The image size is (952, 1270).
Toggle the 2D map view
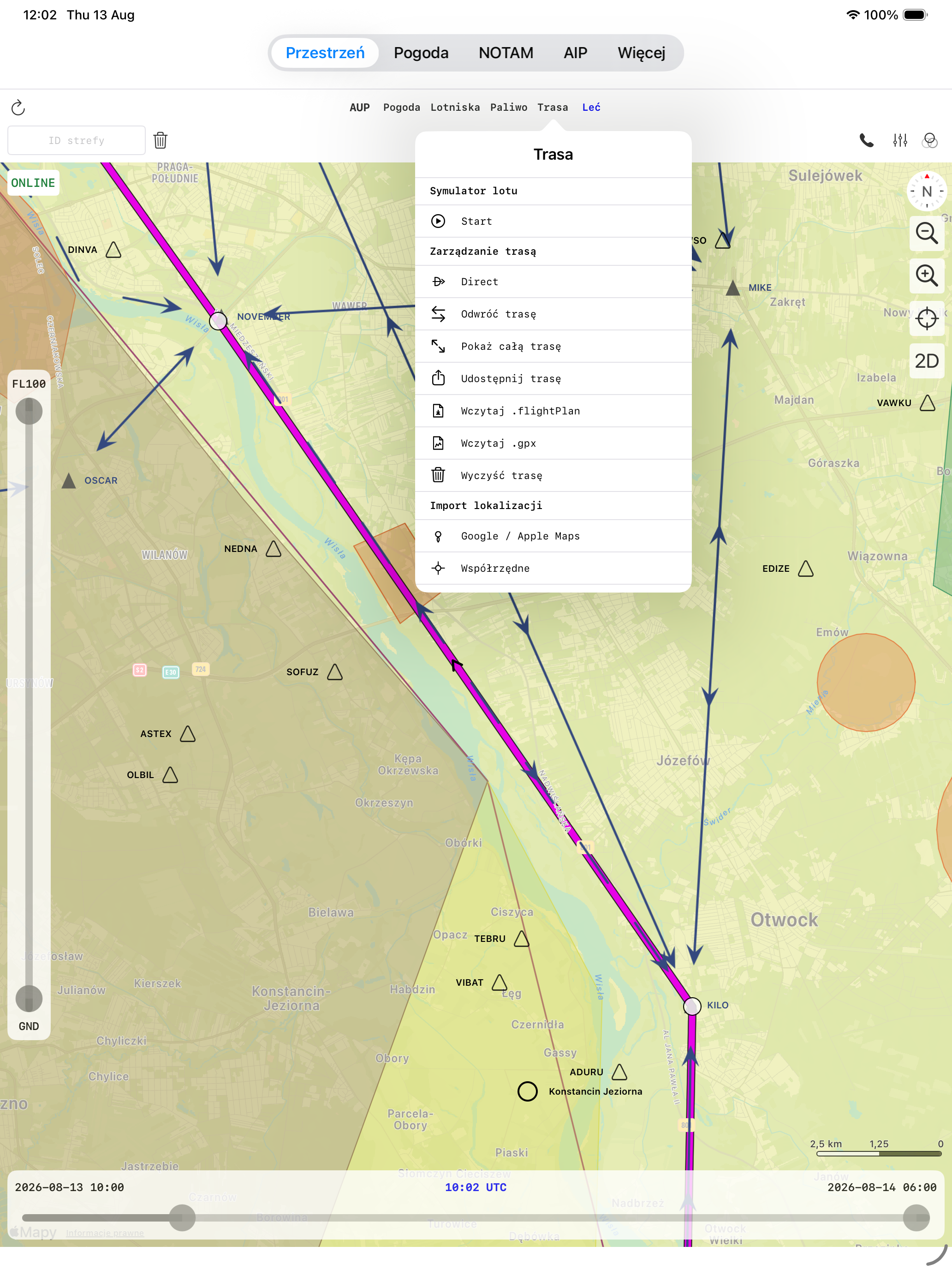tap(927, 360)
